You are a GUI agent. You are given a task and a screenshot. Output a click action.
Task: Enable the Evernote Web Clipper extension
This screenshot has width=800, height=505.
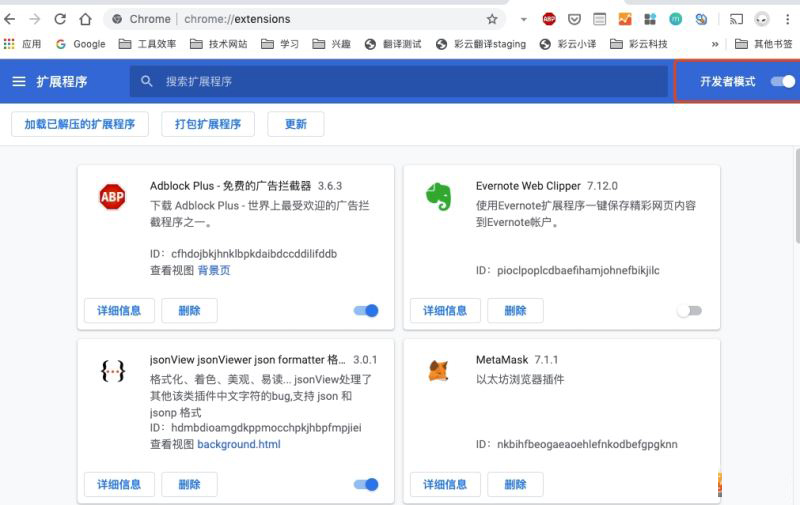coord(689,311)
